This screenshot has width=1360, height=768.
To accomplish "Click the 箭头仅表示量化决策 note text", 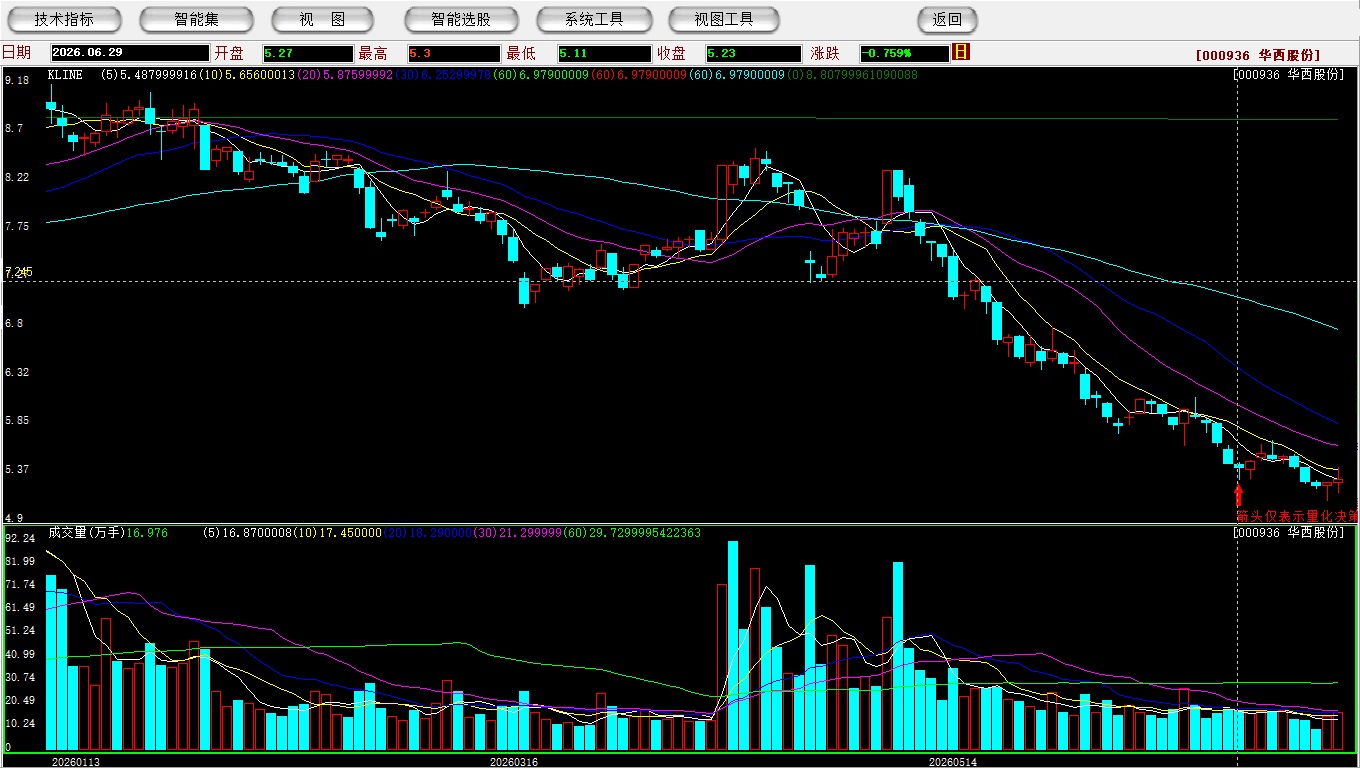I will click(x=1296, y=516).
